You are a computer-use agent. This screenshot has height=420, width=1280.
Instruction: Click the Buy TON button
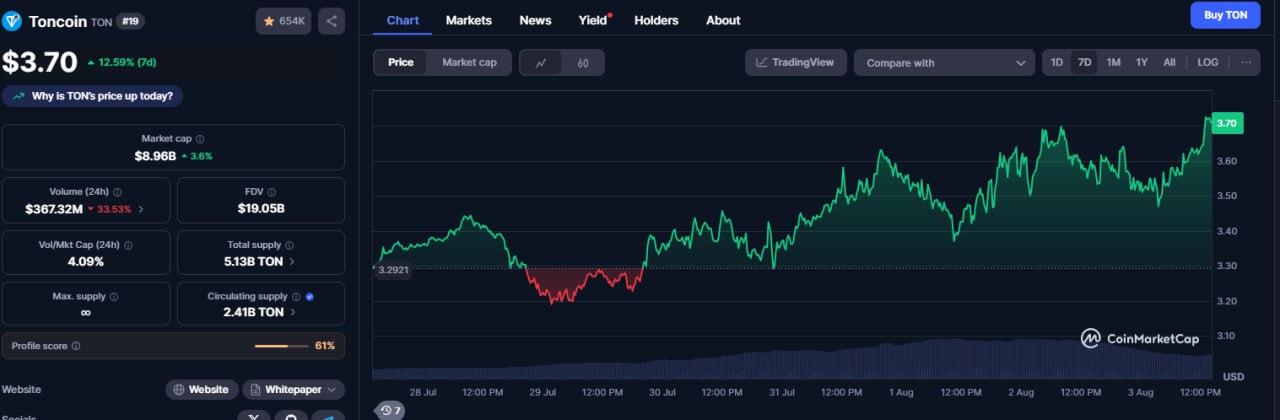pyautogui.click(x=1225, y=15)
